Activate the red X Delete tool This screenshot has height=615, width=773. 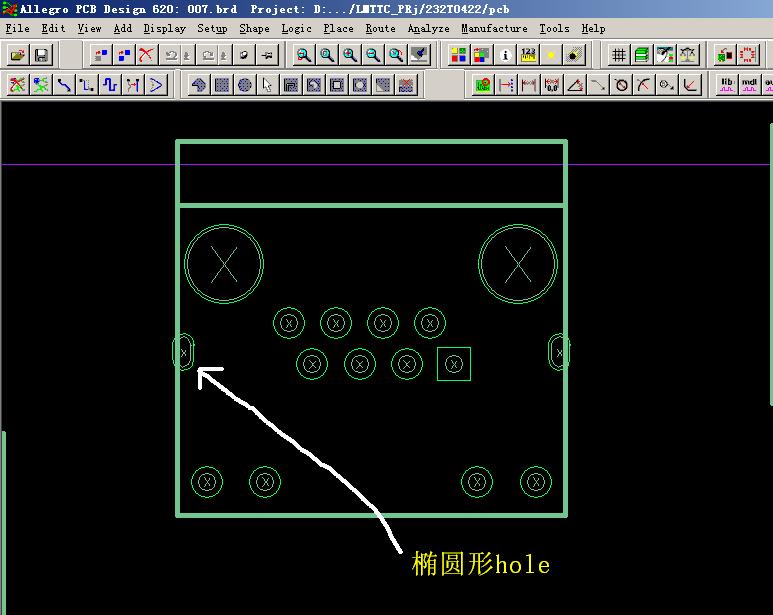(x=146, y=55)
